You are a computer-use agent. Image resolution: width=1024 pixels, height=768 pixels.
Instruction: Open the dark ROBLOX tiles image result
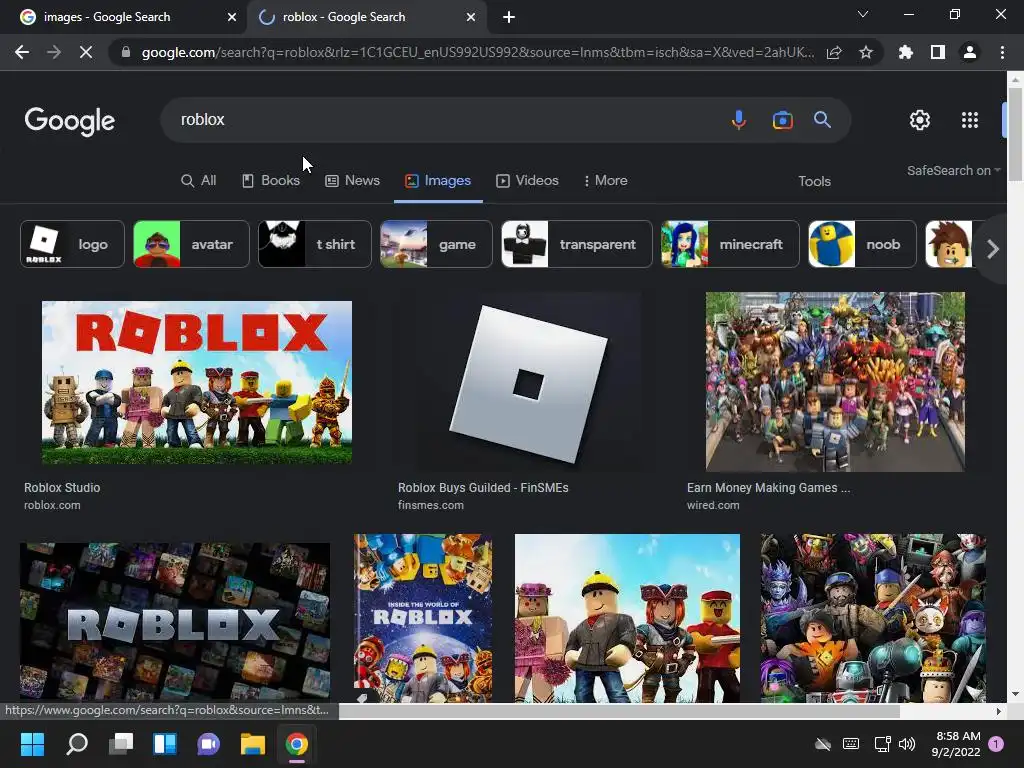[x=174, y=622]
